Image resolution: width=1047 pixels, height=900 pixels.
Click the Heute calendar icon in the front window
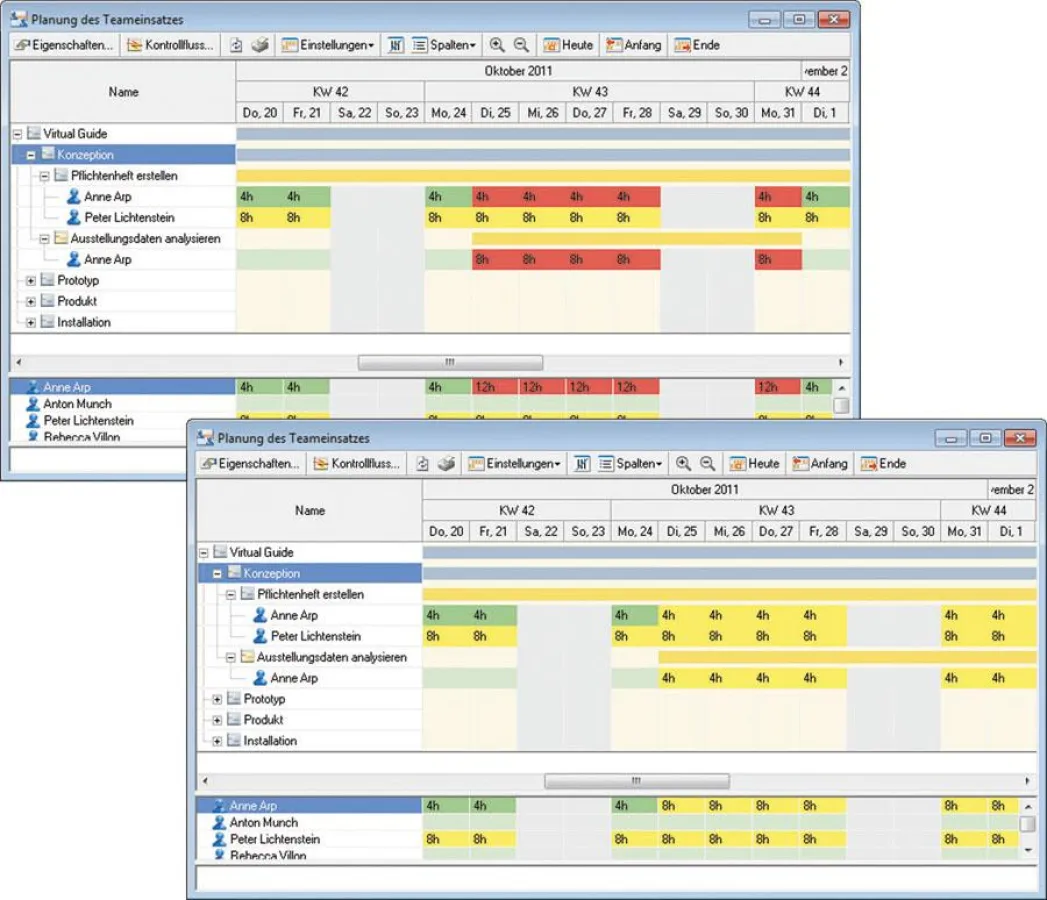point(739,464)
